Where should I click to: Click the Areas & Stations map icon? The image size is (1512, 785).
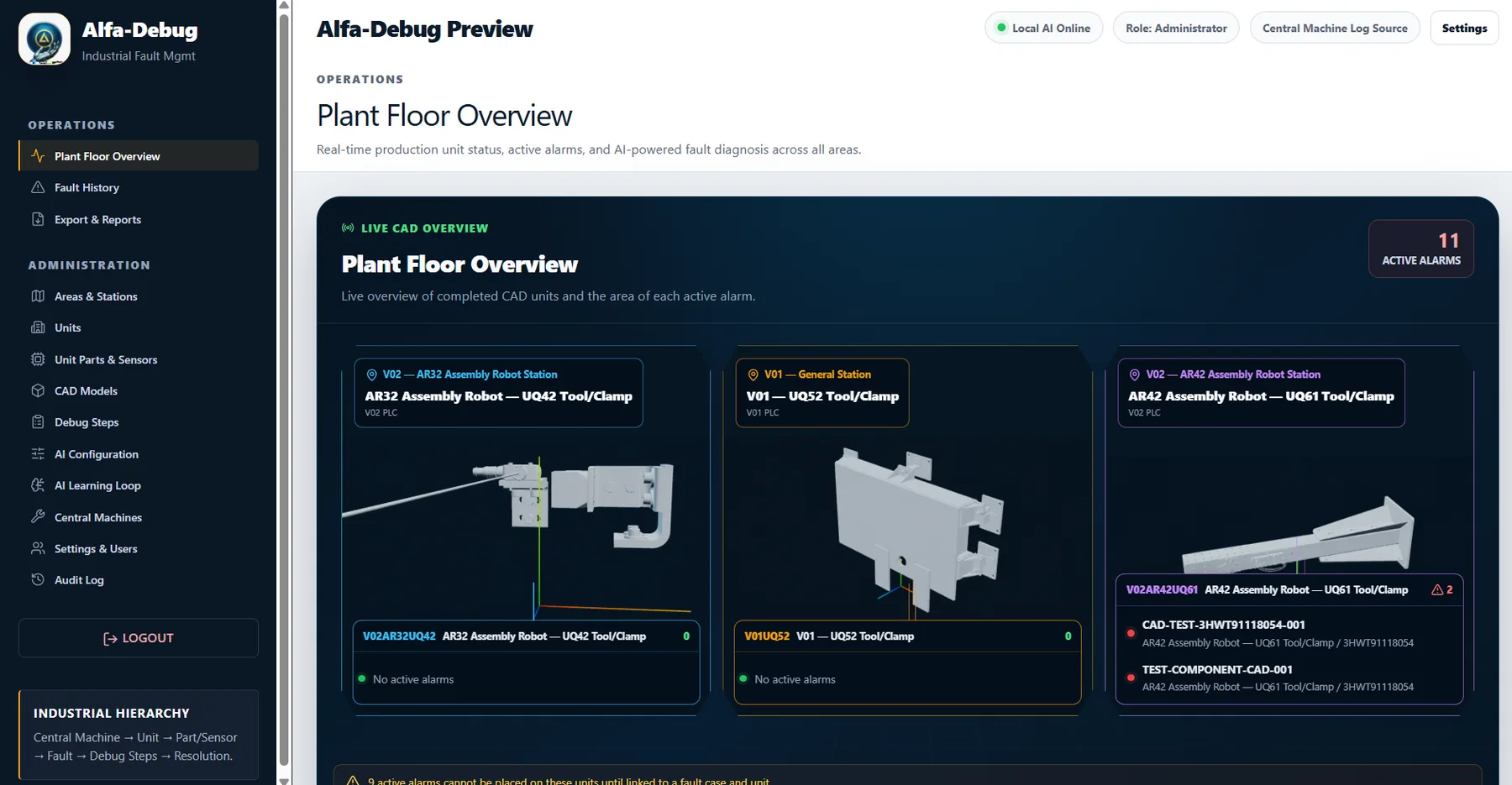(x=38, y=296)
